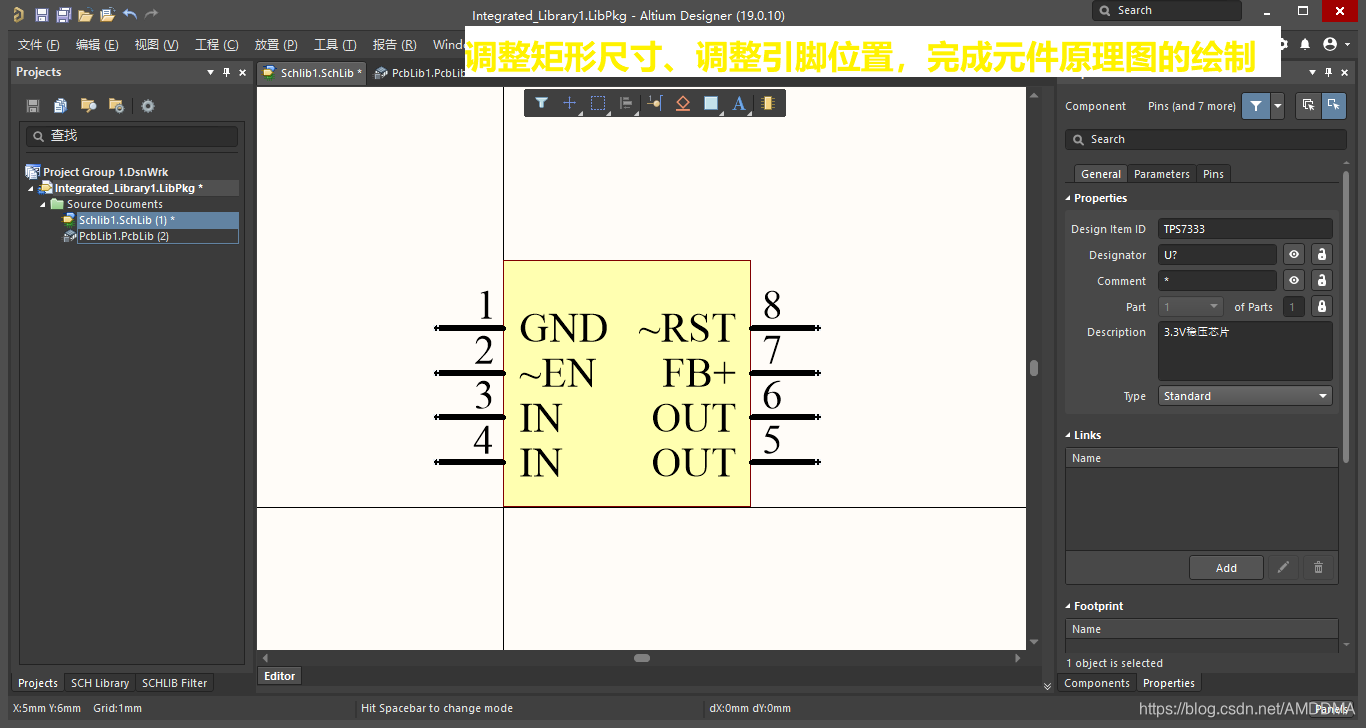Click the Undo arrow in title bar

(130, 14)
